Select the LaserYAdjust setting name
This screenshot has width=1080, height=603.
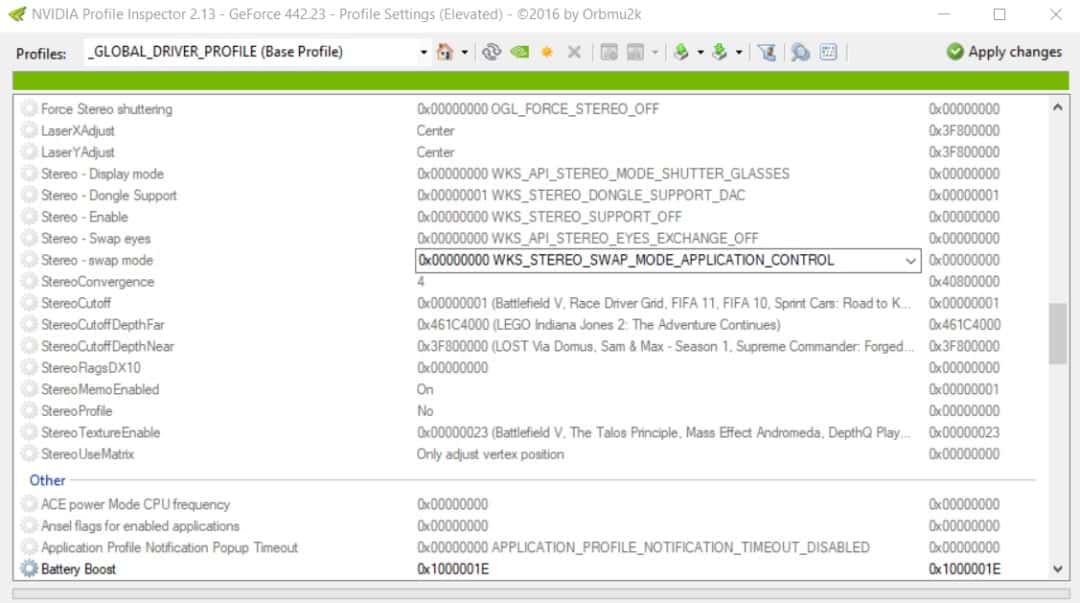(x=78, y=152)
